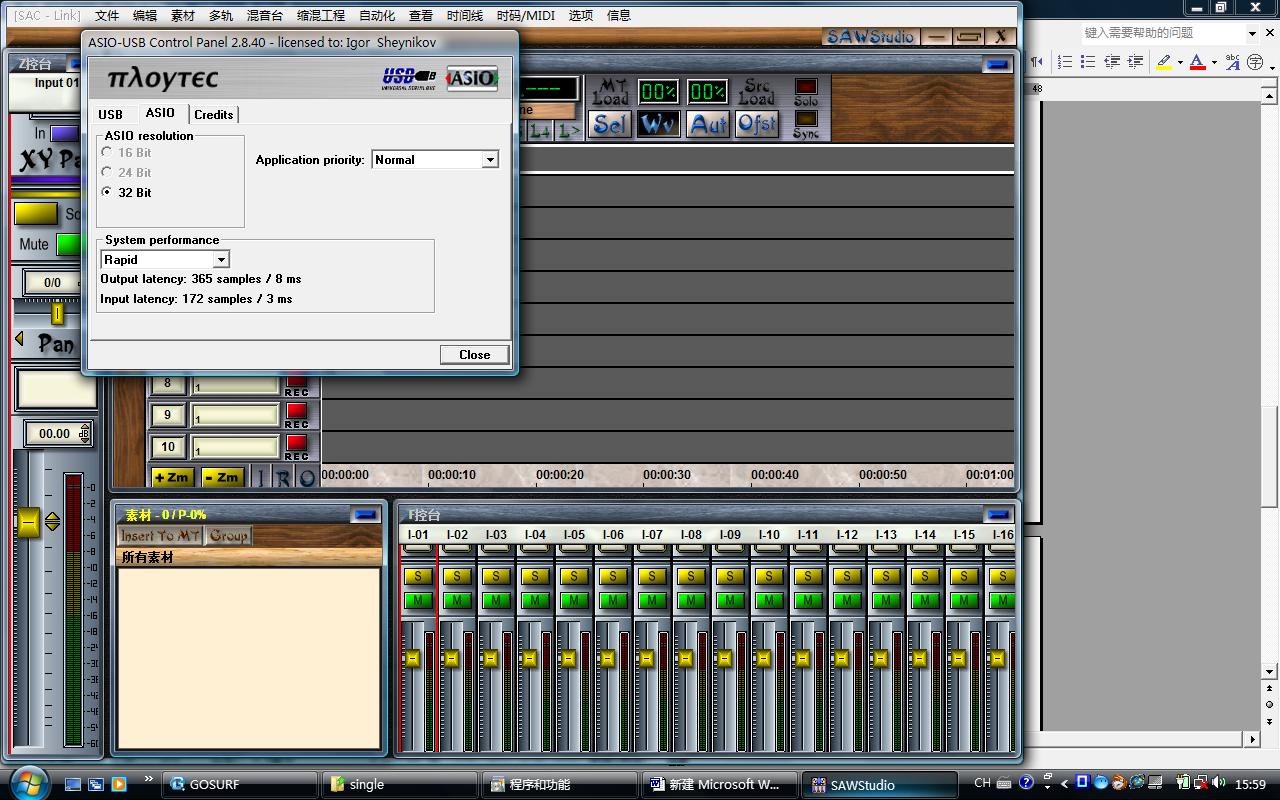Open the Word font color dropdown arrow
Image resolution: width=1280 pixels, height=800 pixels.
[x=1214, y=62]
